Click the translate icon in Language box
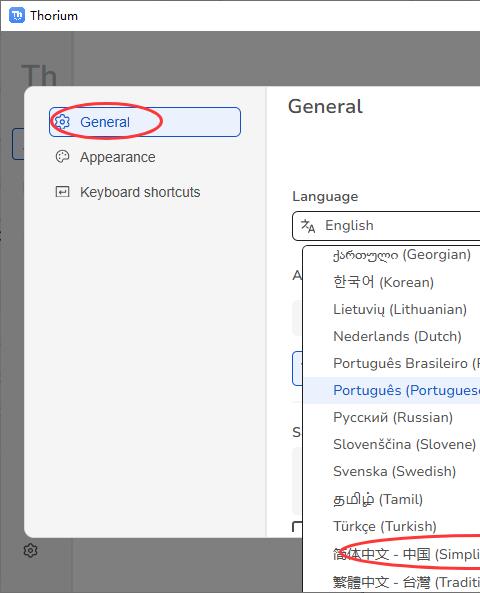Image resolution: width=480 pixels, height=593 pixels. pyautogui.click(x=308, y=226)
